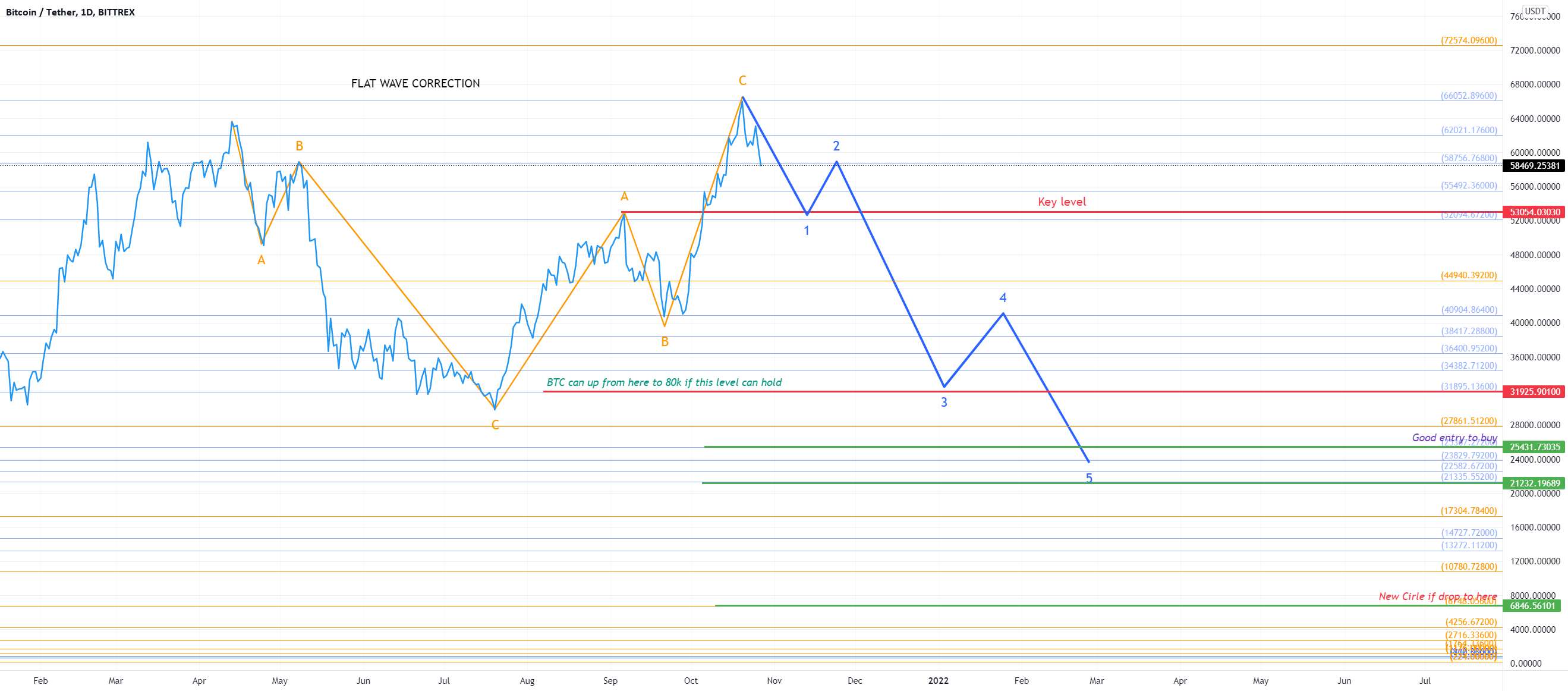Screen dimensions: 1568x691
Task: Click blue wave label 1
Action: pos(807,231)
